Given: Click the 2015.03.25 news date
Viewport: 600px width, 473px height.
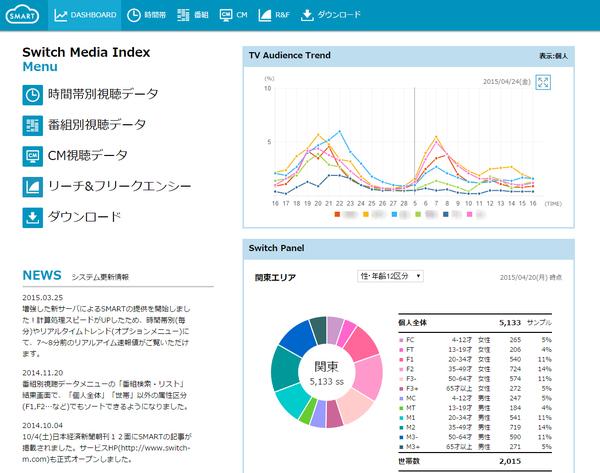Looking at the screenshot, I should 42,297.
